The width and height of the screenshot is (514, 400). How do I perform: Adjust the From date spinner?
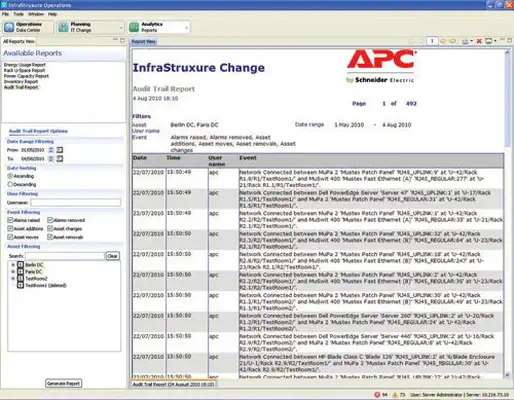(x=51, y=150)
